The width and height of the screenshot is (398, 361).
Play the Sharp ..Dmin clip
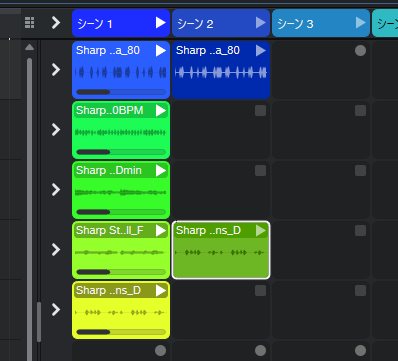point(161,171)
